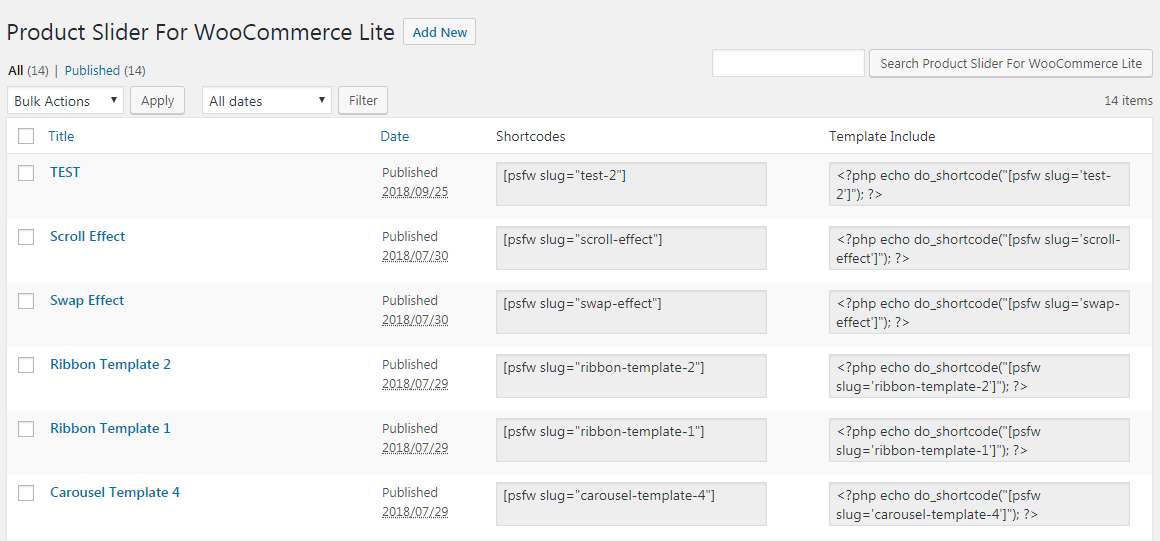Select the ribbon-template-2 shortcode field
The image size is (1160, 541).
pyautogui.click(x=631, y=376)
